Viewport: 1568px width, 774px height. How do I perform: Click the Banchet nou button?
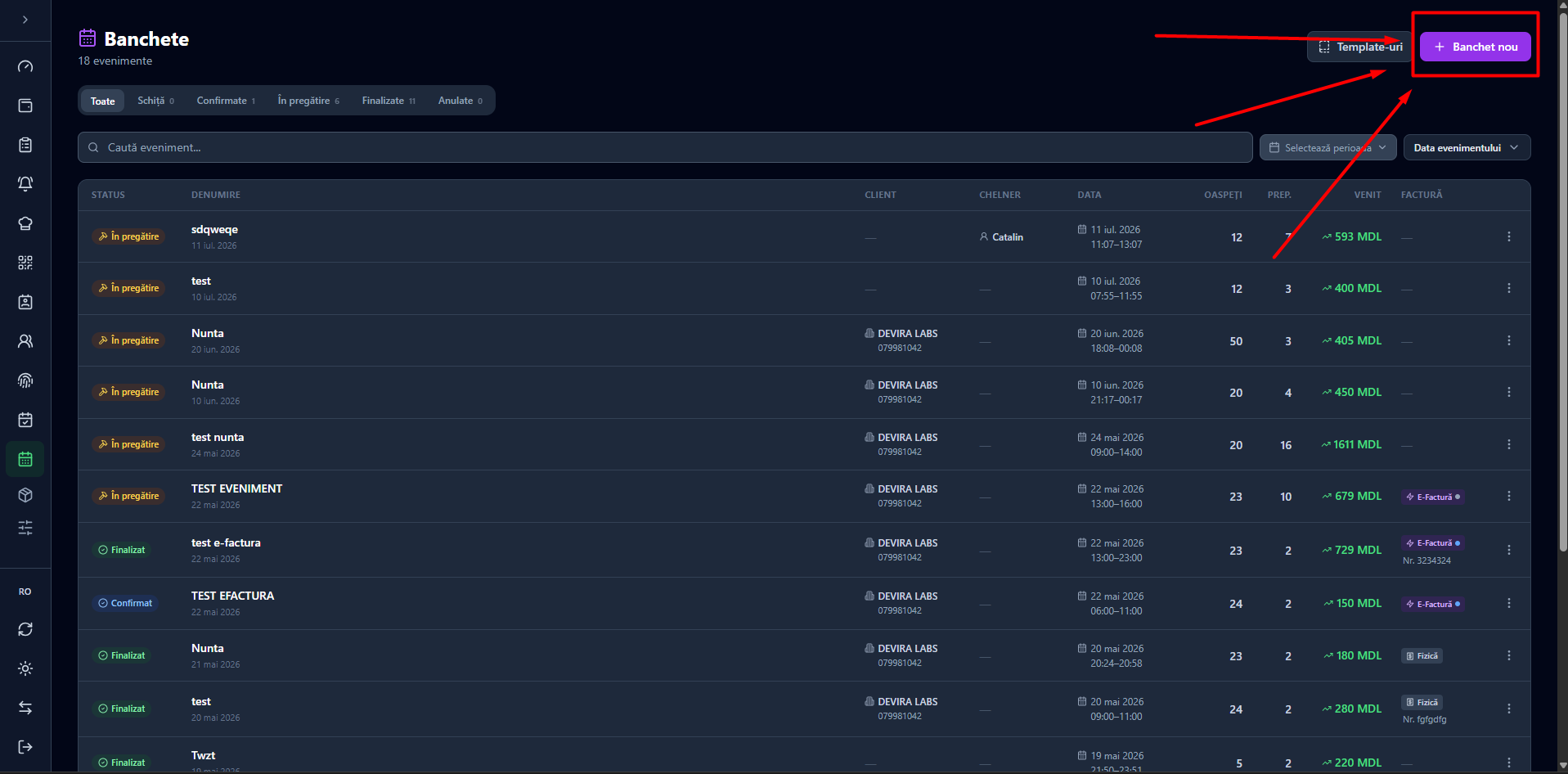1475,47
